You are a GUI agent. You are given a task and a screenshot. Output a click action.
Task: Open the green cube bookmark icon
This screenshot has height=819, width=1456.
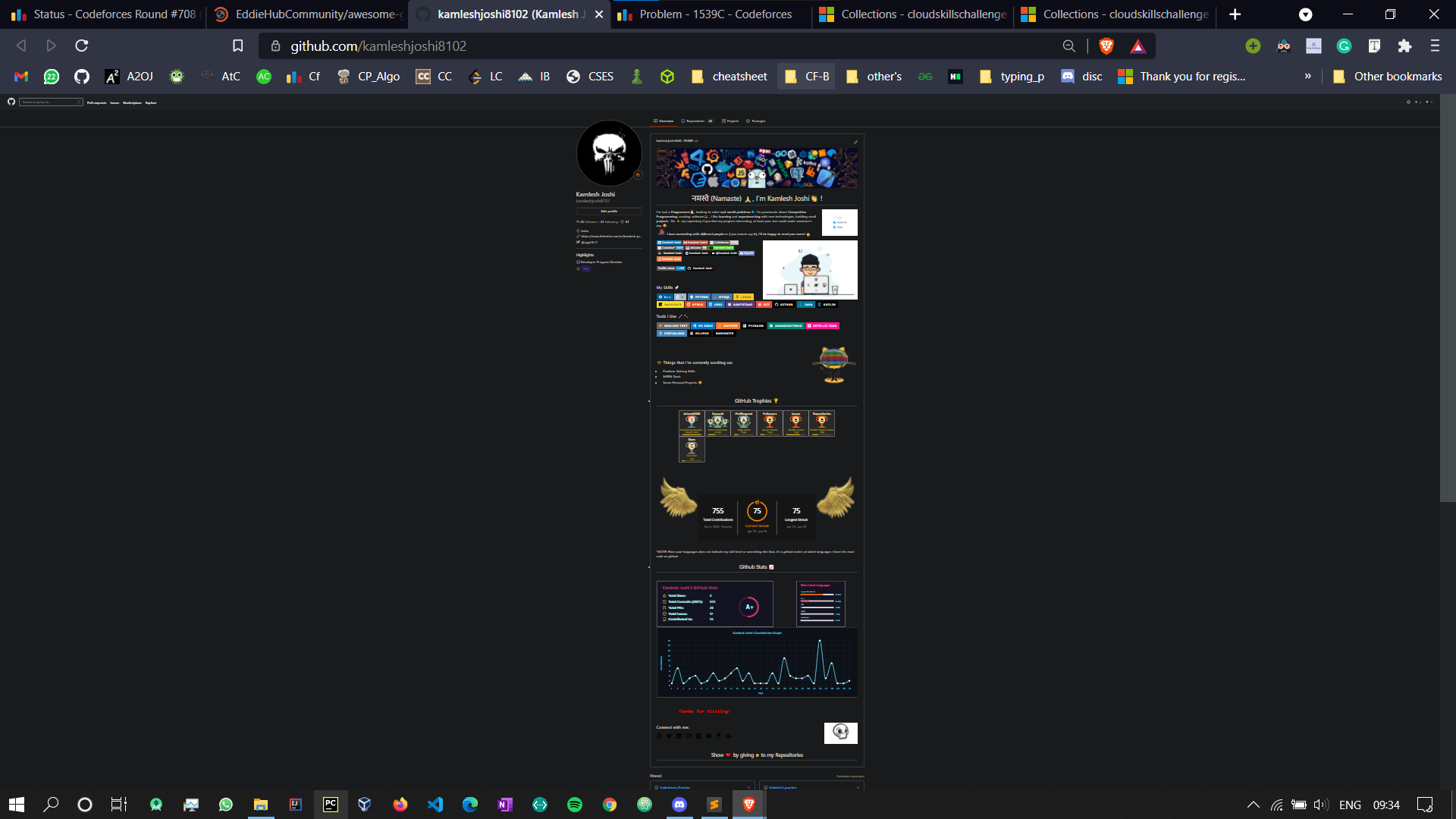click(x=667, y=77)
